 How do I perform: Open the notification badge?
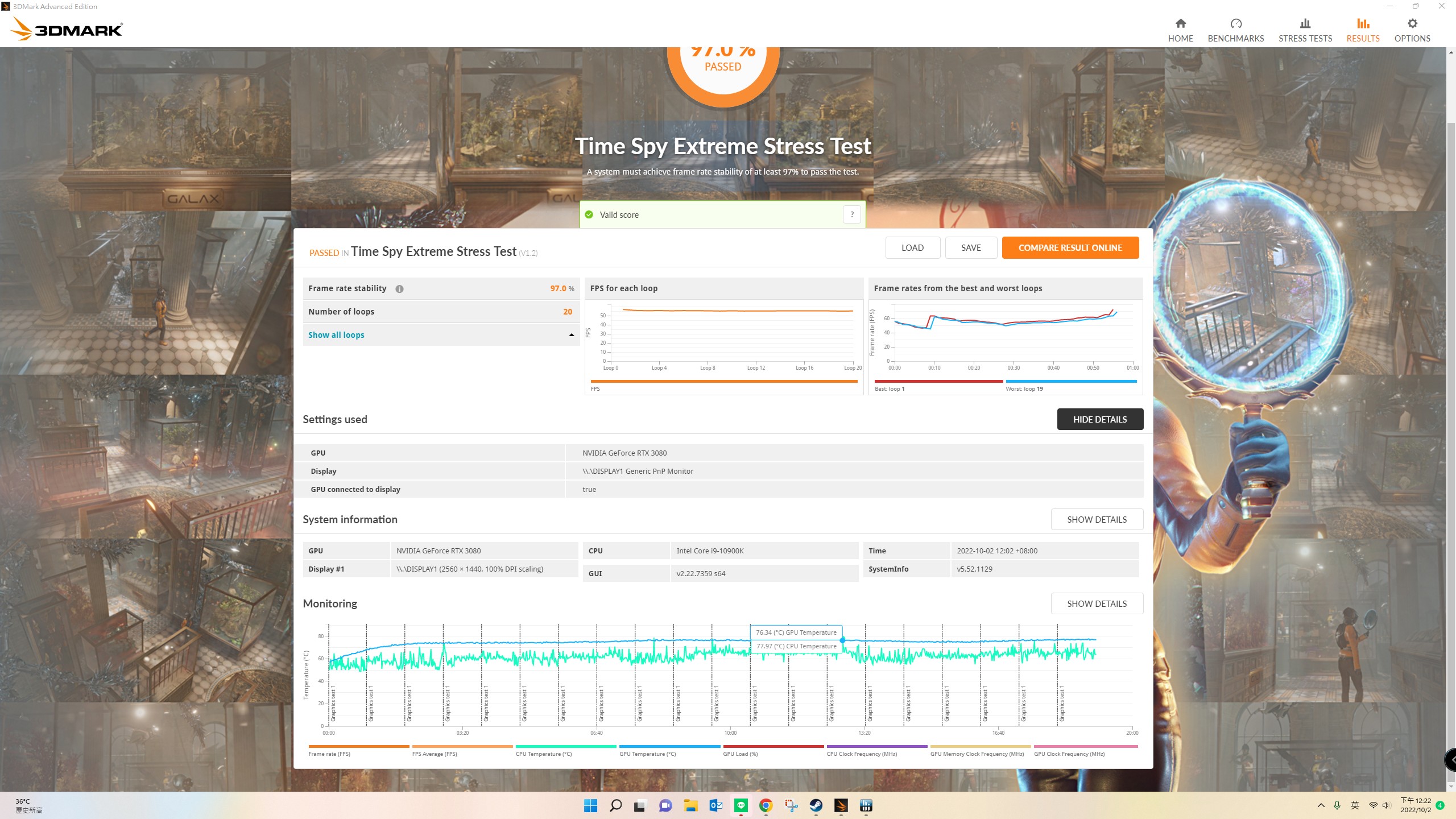tap(1440, 805)
